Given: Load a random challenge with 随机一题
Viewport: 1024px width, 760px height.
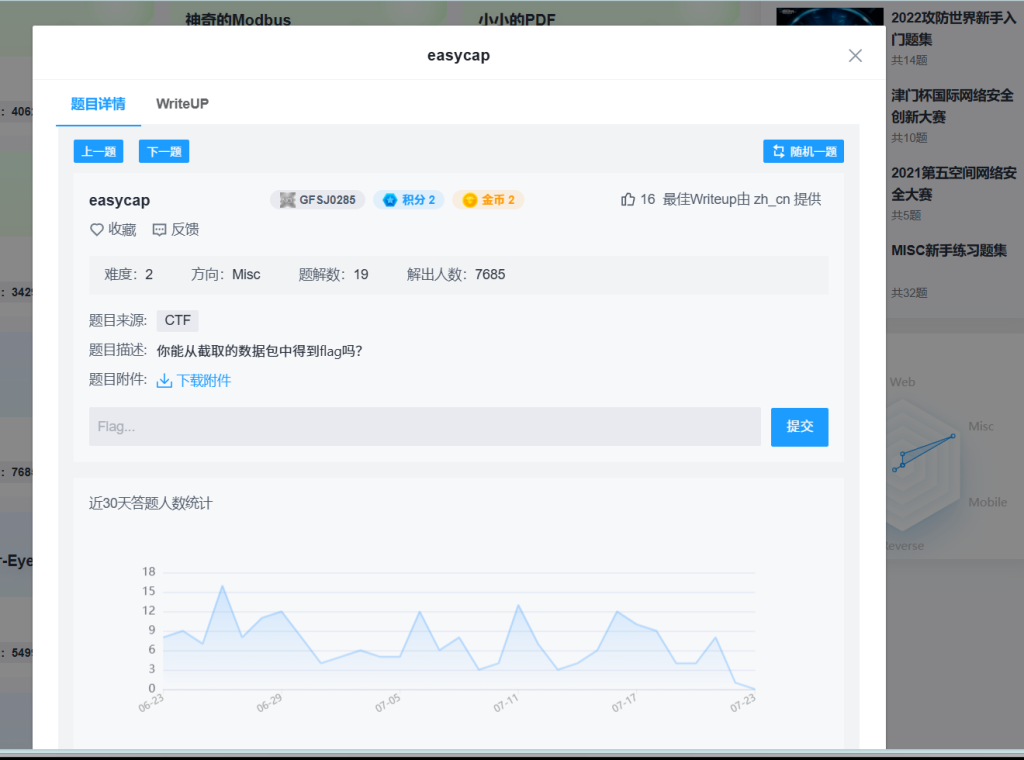Looking at the screenshot, I should coord(803,152).
